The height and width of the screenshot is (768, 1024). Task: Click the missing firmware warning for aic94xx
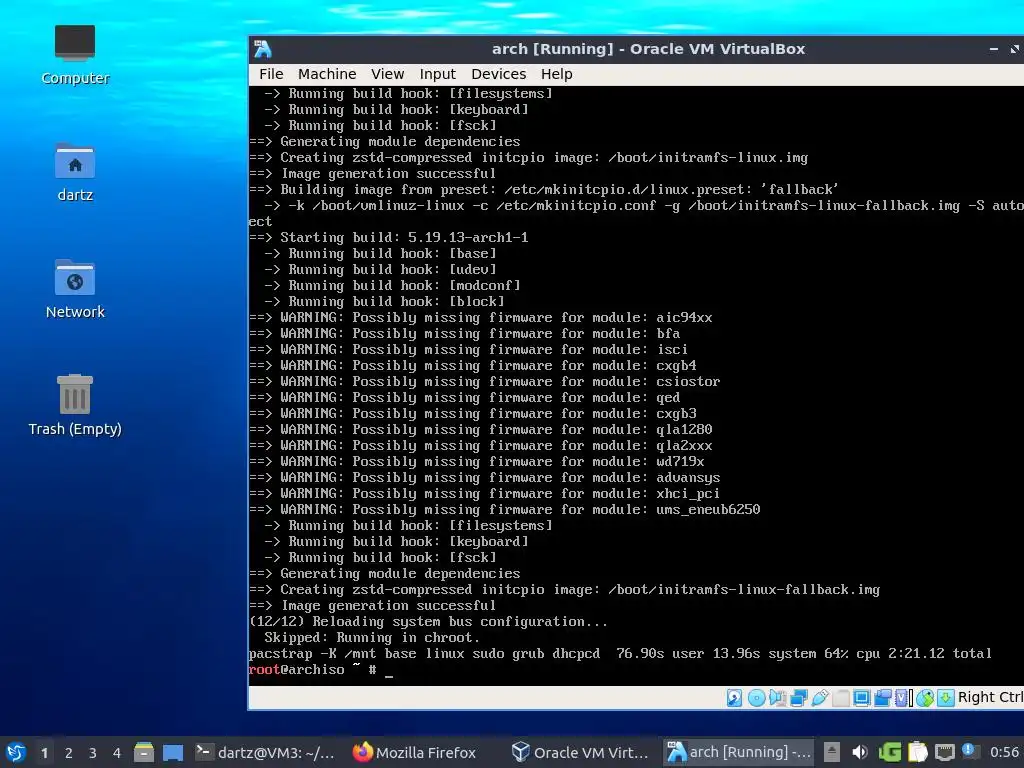click(x=481, y=318)
